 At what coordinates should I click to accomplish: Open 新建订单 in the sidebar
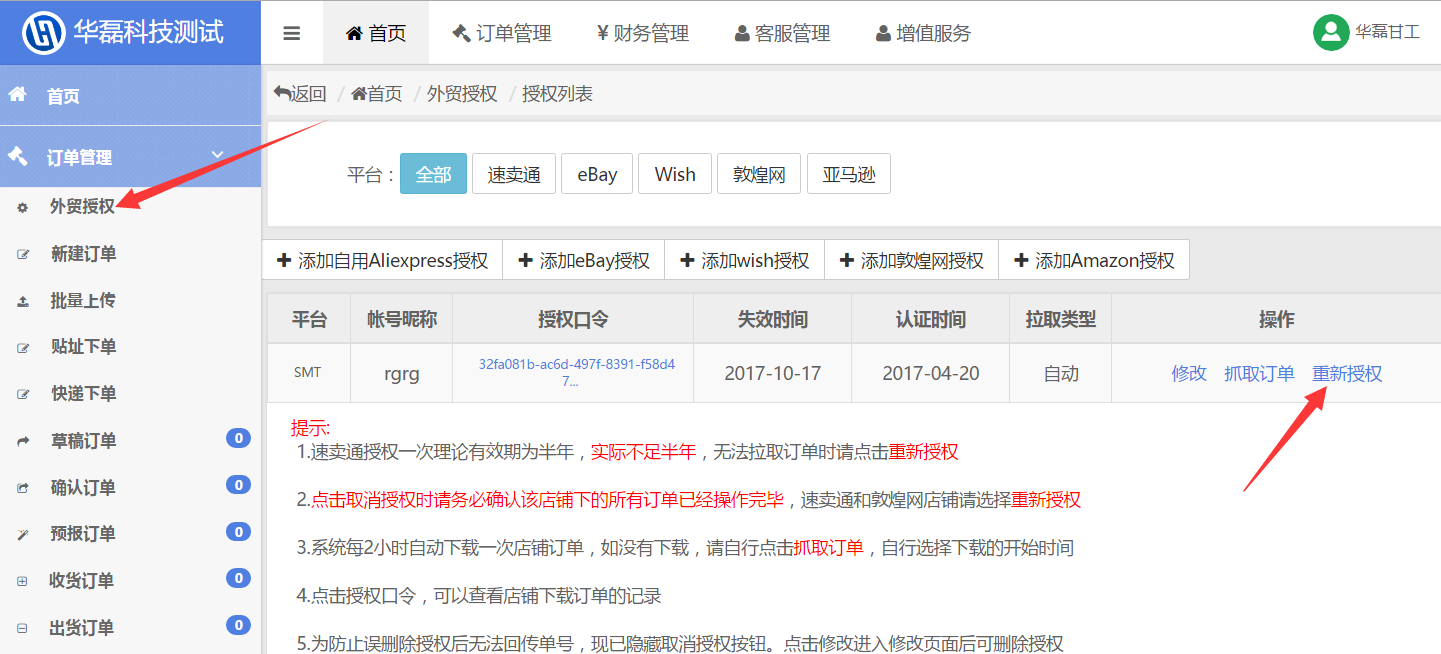(83, 254)
